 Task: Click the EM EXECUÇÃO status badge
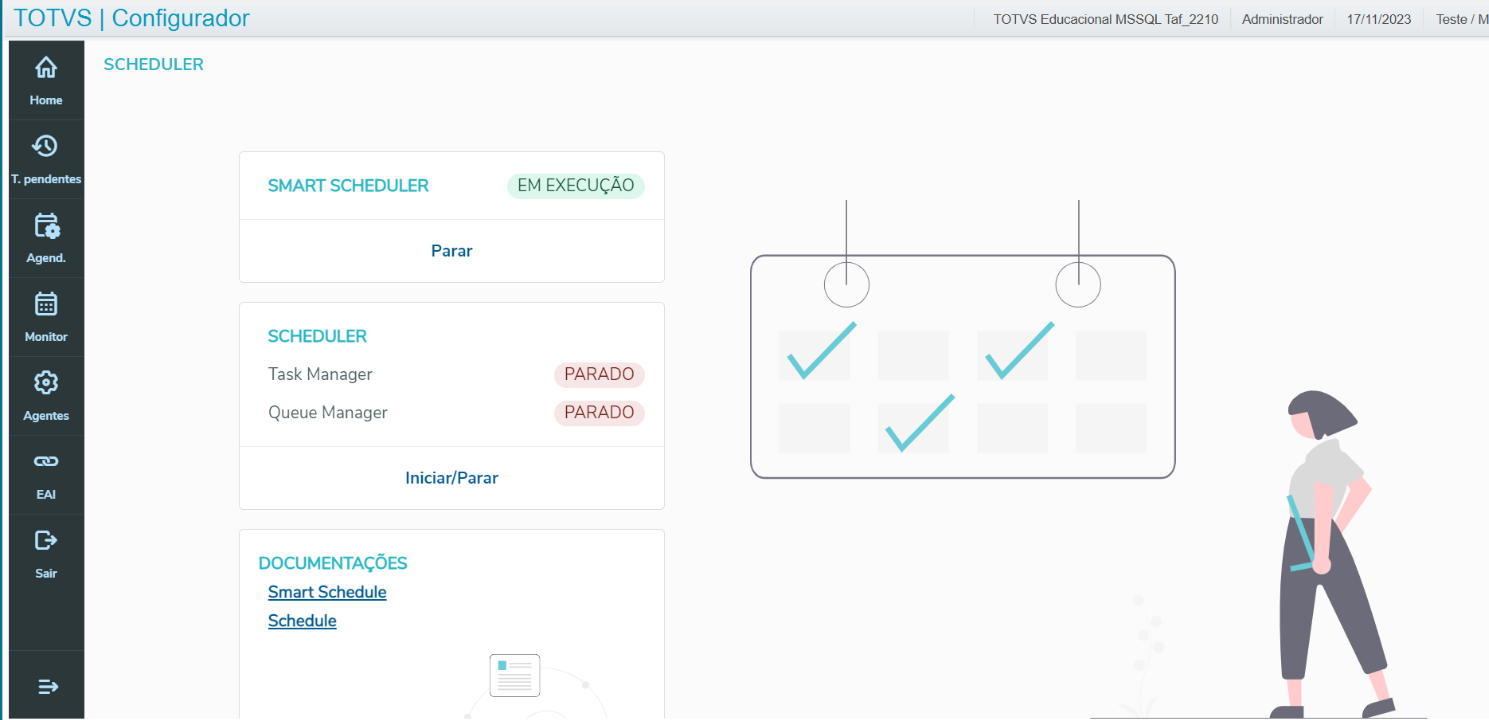pyautogui.click(x=576, y=186)
